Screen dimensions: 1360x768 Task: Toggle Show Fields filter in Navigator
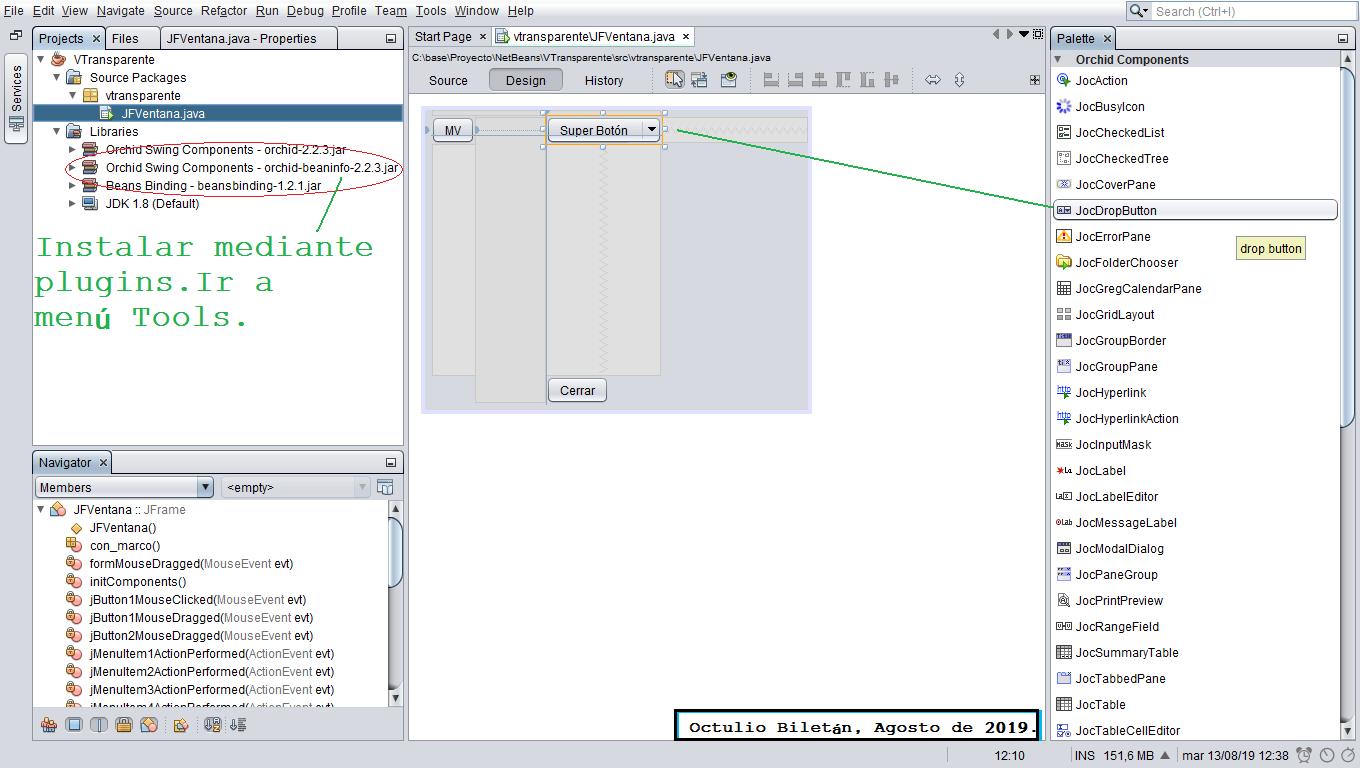[74, 725]
